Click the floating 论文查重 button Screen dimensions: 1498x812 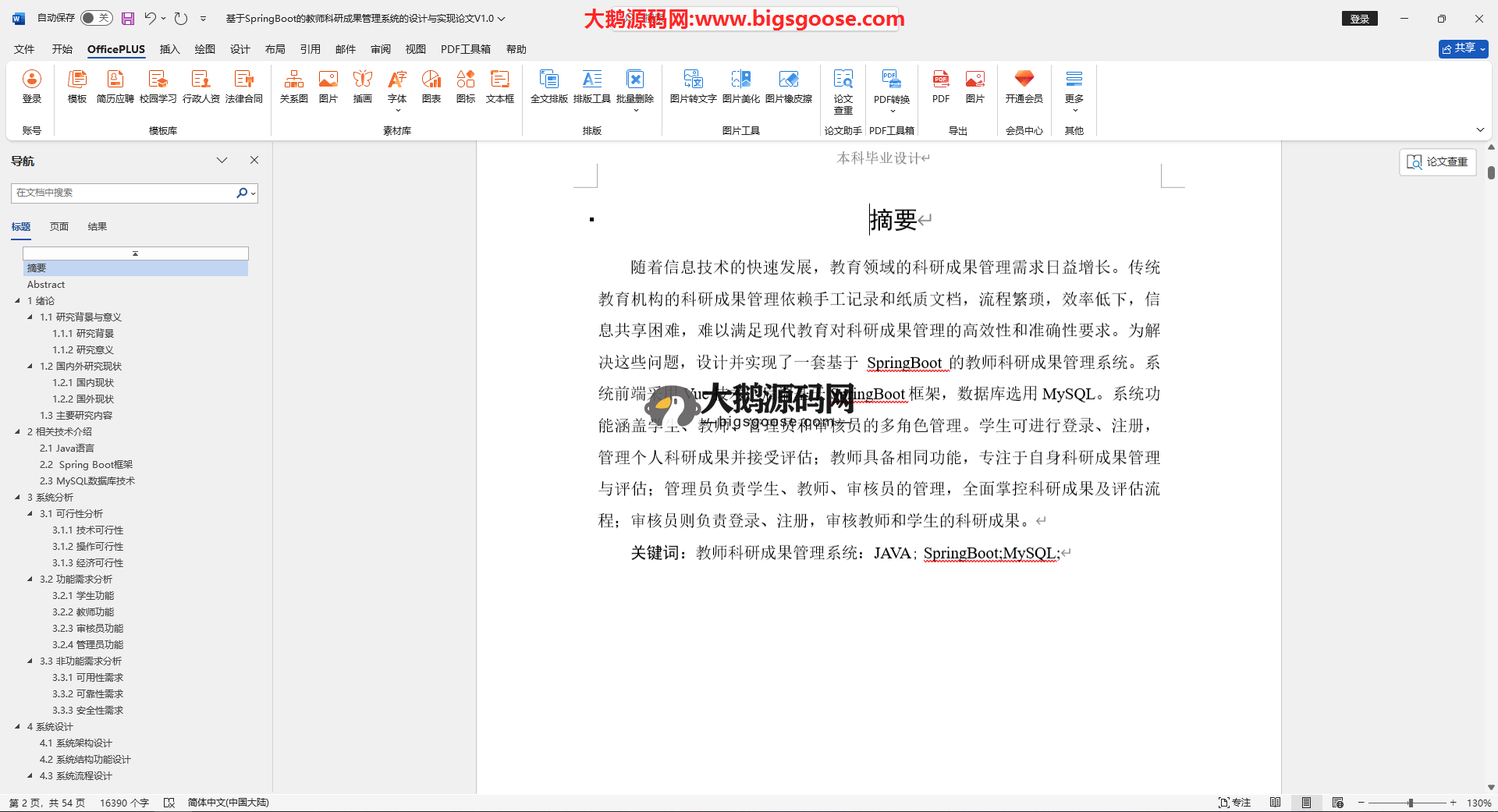click(1437, 161)
